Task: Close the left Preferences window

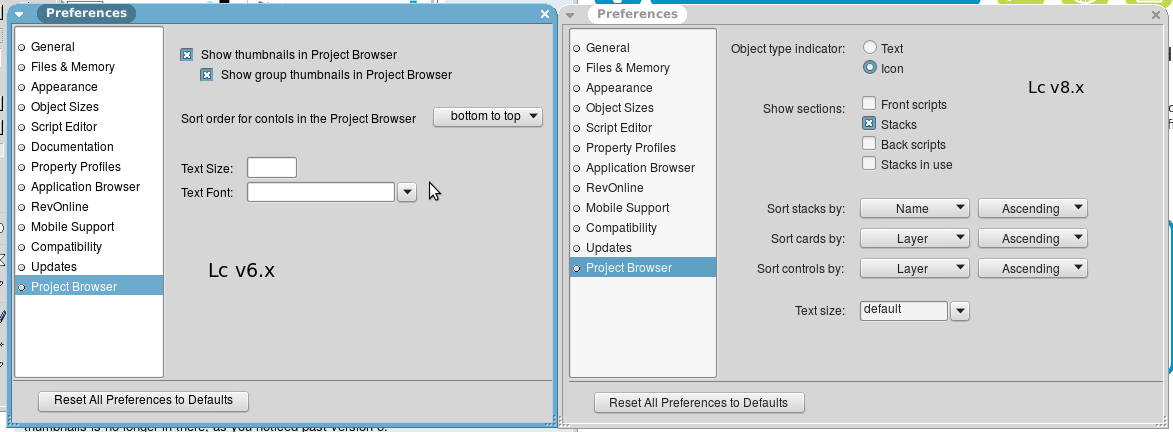Action: pyautogui.click(x=545, y=14)
